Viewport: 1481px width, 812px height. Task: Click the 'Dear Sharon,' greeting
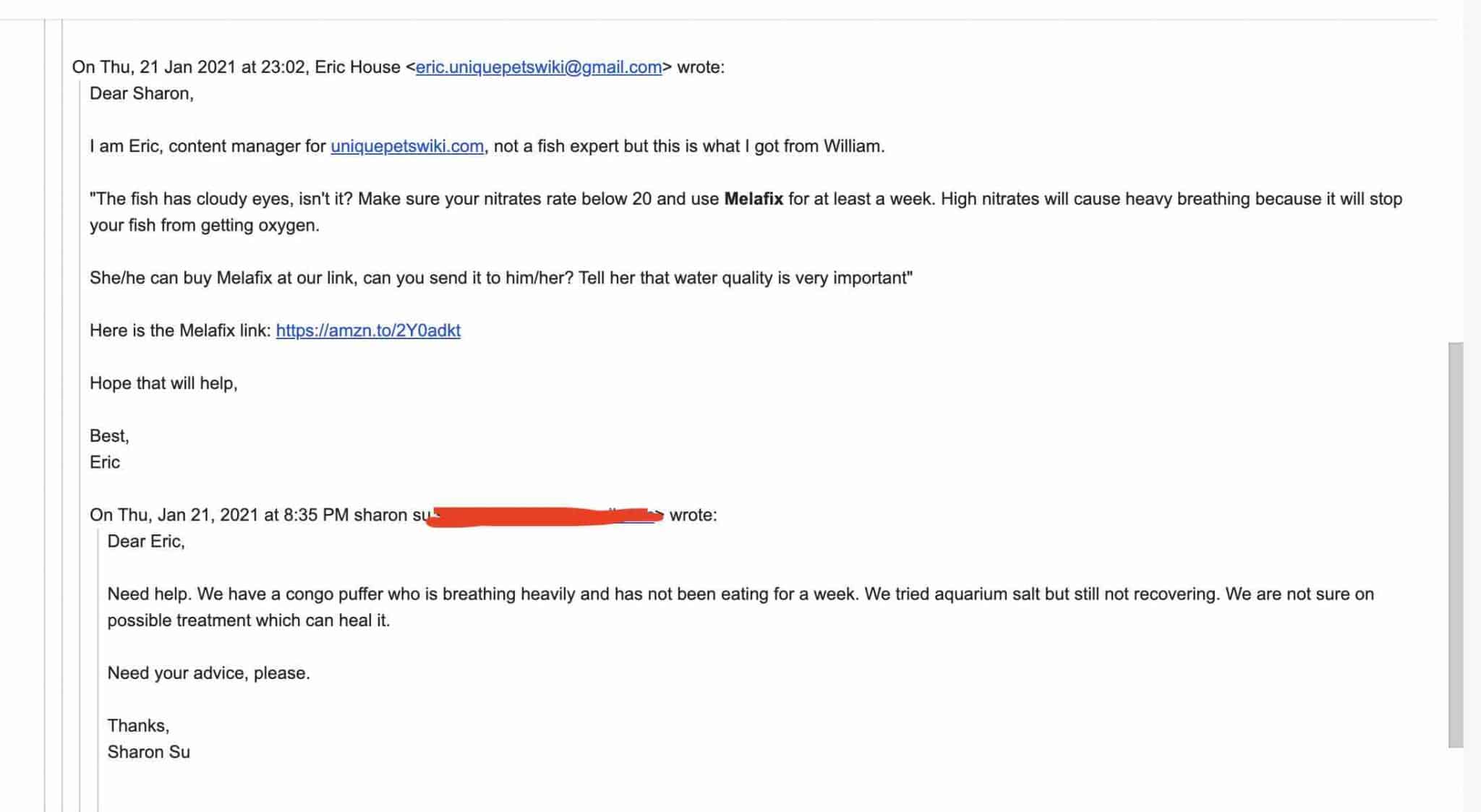(x=142, y=93)
